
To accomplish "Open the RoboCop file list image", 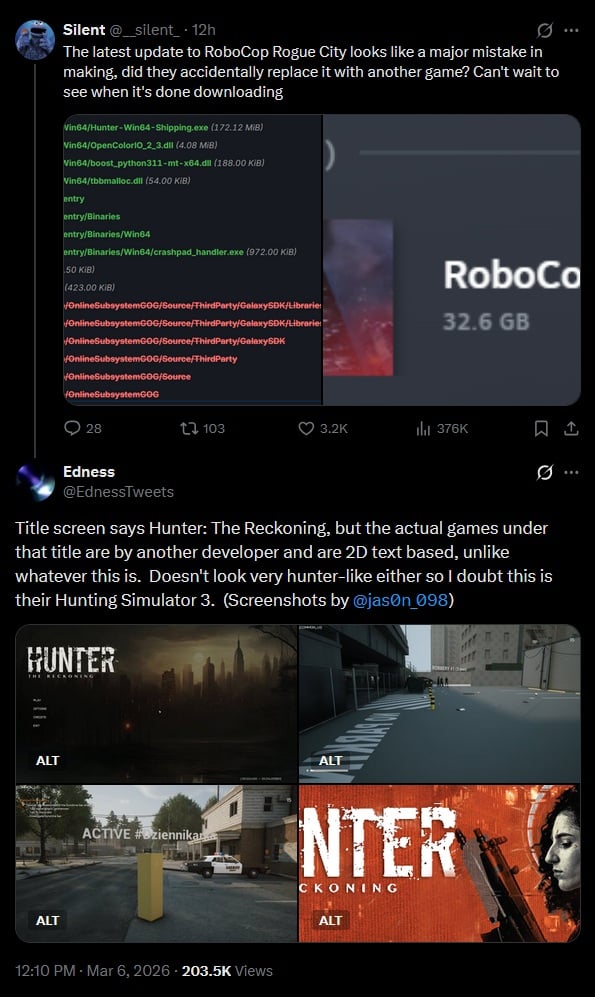I will tap(193, 259).
